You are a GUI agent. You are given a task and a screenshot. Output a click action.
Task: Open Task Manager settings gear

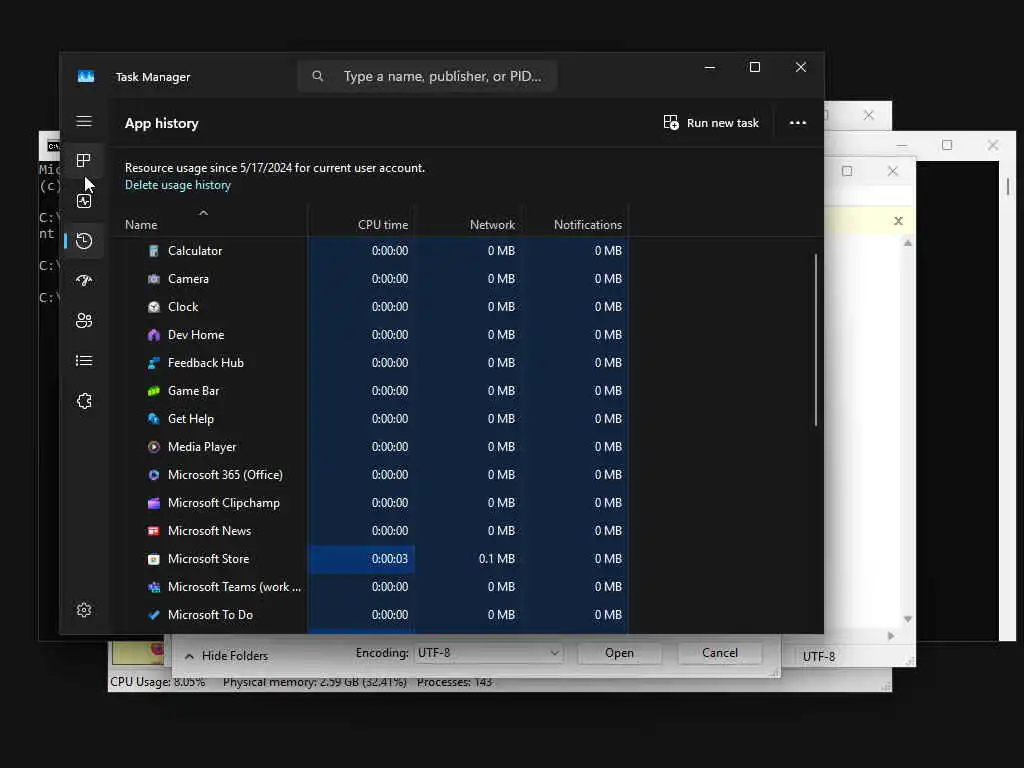(x=84, y=610)
